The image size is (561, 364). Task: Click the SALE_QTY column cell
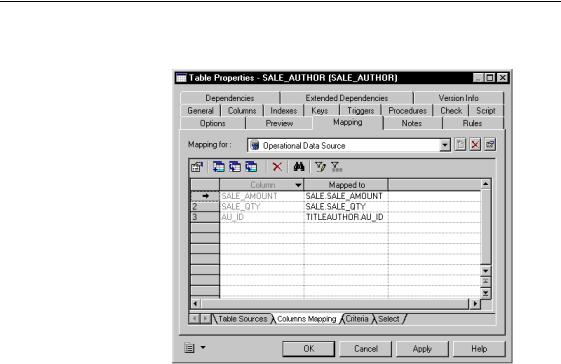(262, 207)
